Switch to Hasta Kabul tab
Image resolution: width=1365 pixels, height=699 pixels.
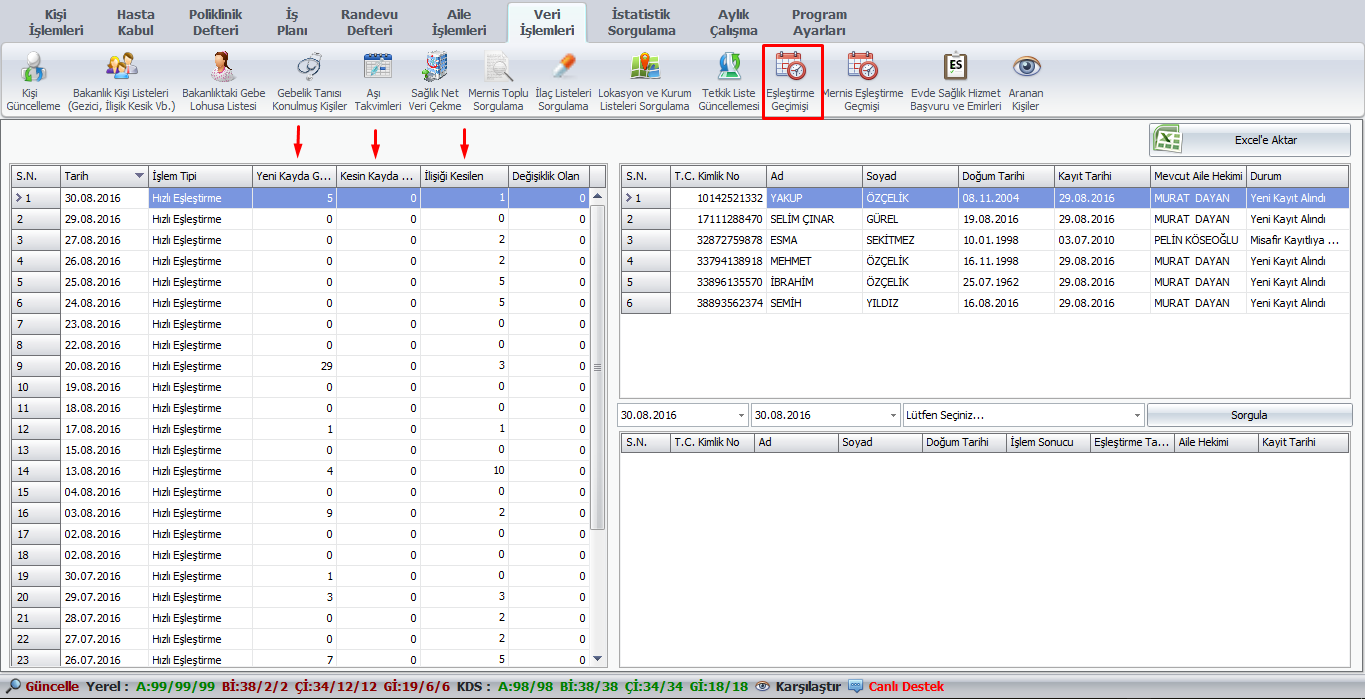tap(136, 22)
